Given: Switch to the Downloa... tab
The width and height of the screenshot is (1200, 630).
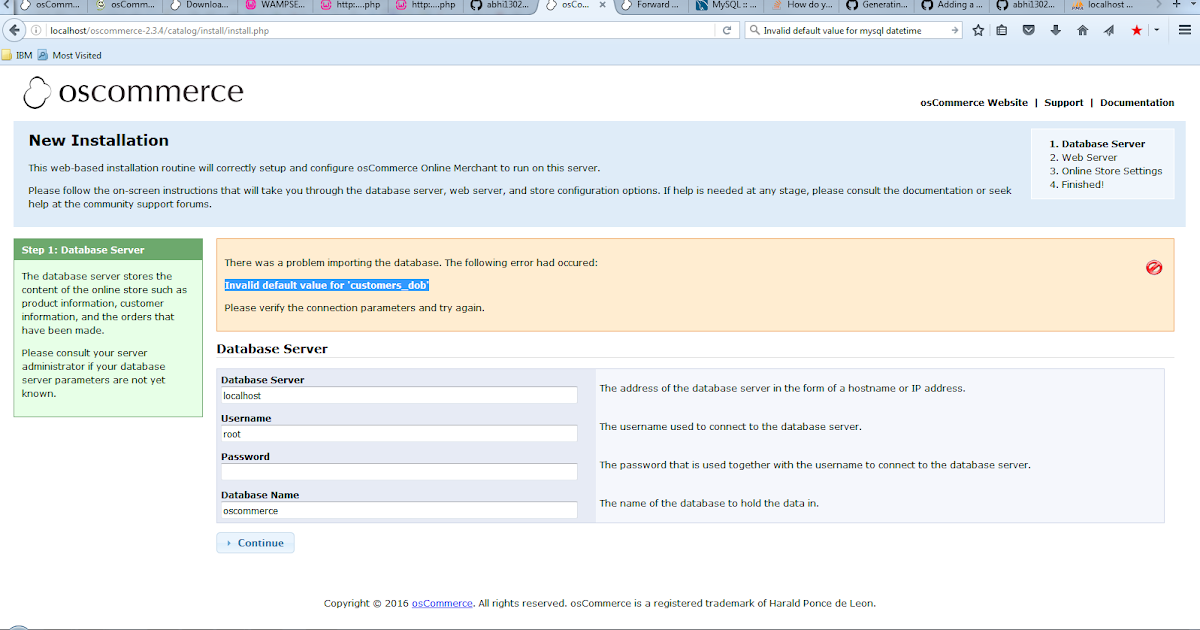Looking at the screenshot, I should tap(198, 5).
